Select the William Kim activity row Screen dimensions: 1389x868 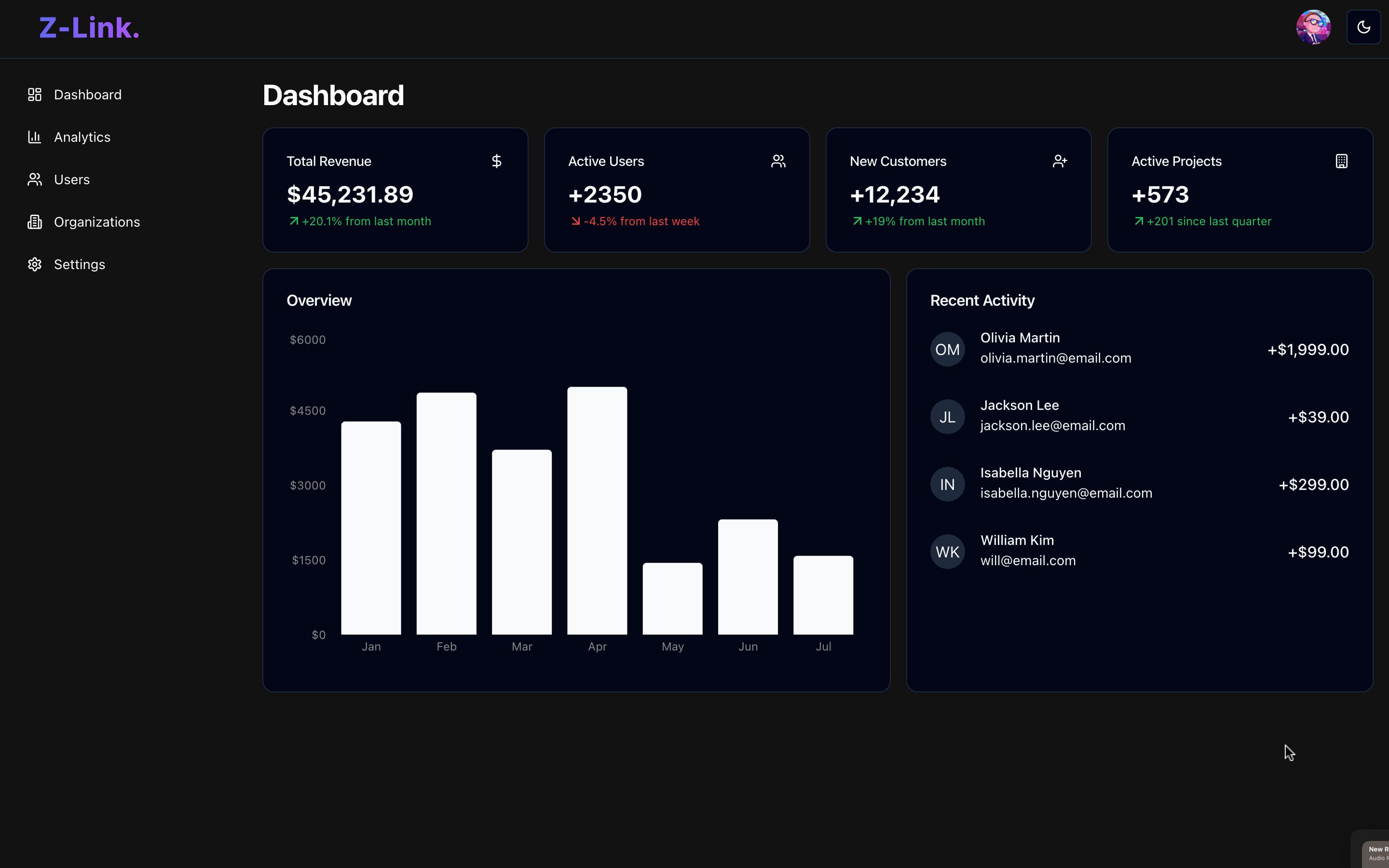pyautogui.click(x=1139, y=551)
